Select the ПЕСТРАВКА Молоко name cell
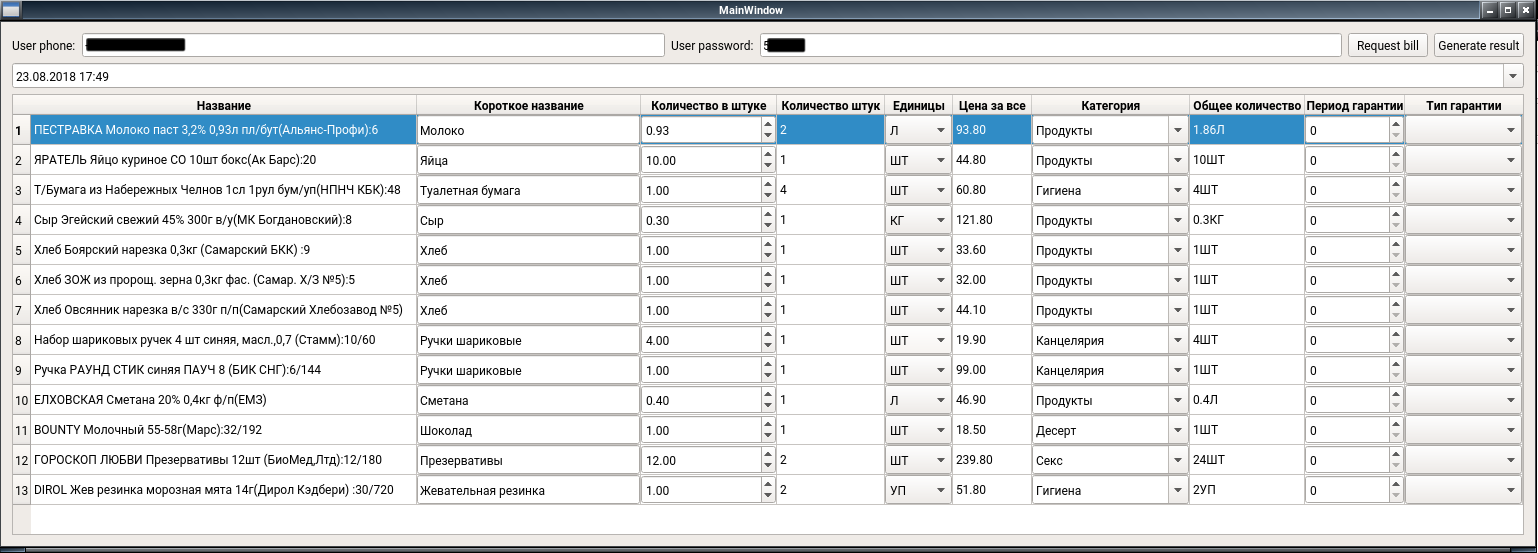The height and width of the screenshot is (553, 1538). tap(223, 130)
